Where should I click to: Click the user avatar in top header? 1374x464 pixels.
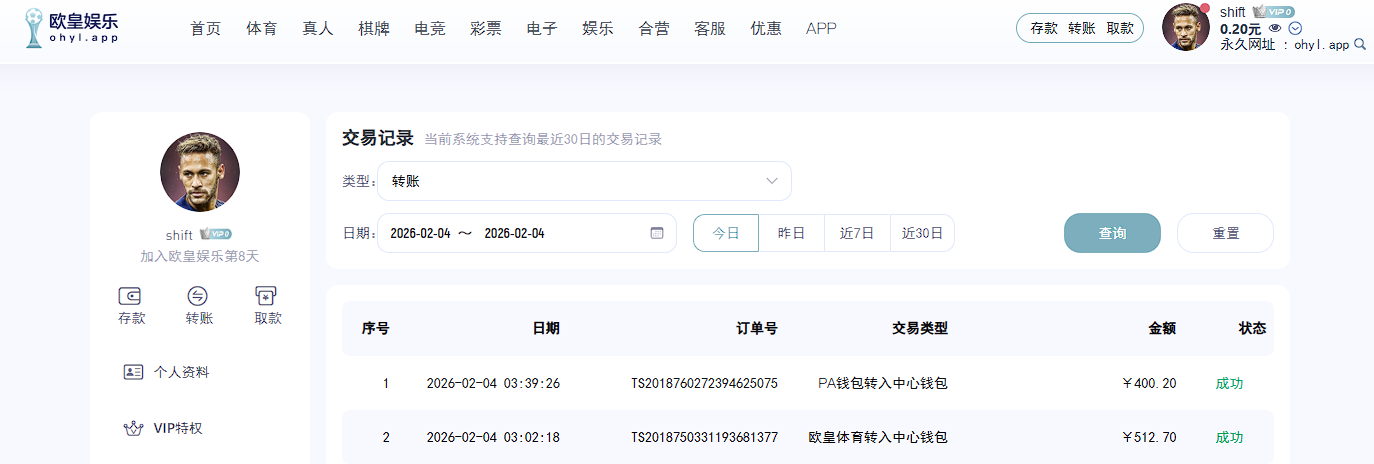point(1186,27)
